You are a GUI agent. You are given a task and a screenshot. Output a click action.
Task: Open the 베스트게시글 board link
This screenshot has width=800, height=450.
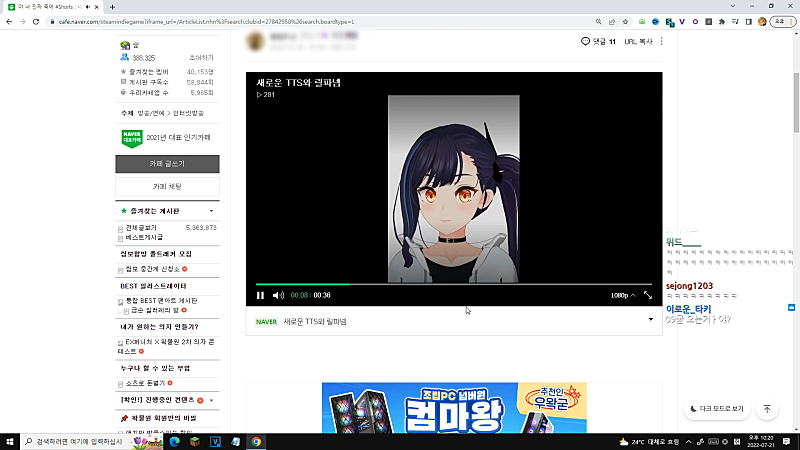coord(144,237)
